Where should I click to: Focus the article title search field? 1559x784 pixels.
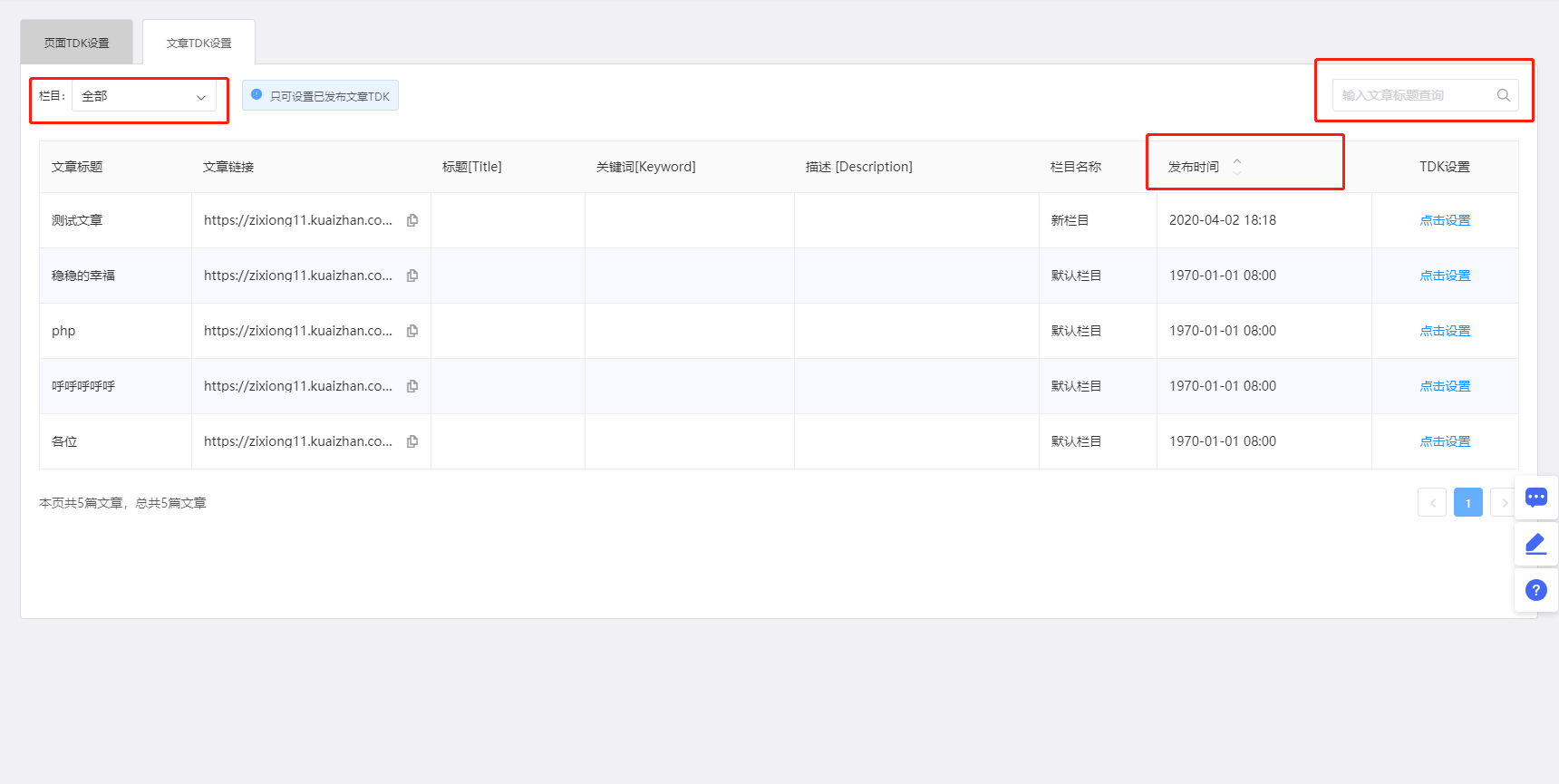1412,95
